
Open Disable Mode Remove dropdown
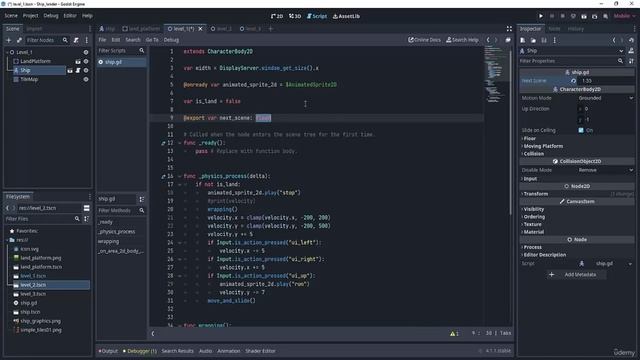pos(605,170)
